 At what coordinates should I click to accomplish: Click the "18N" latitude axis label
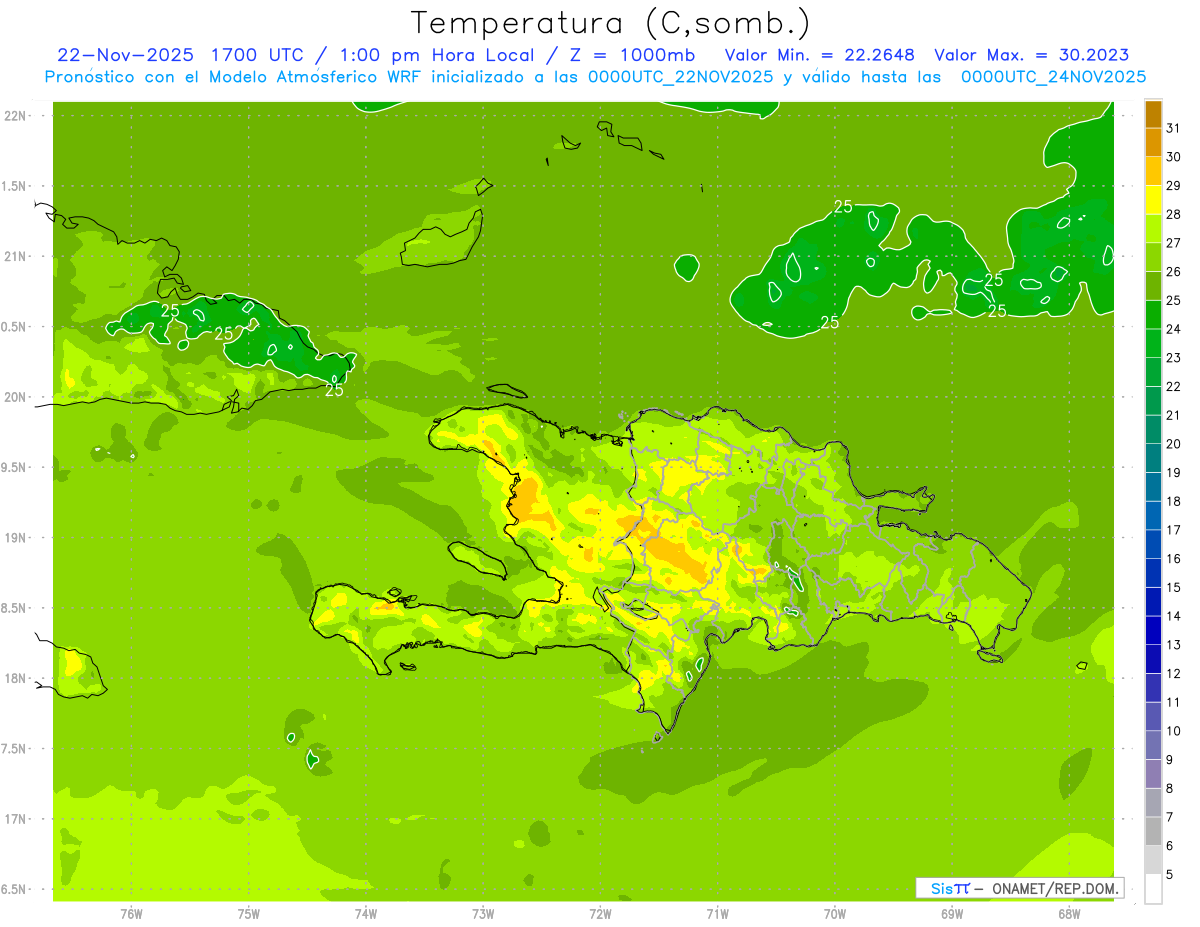click(15, 678)
